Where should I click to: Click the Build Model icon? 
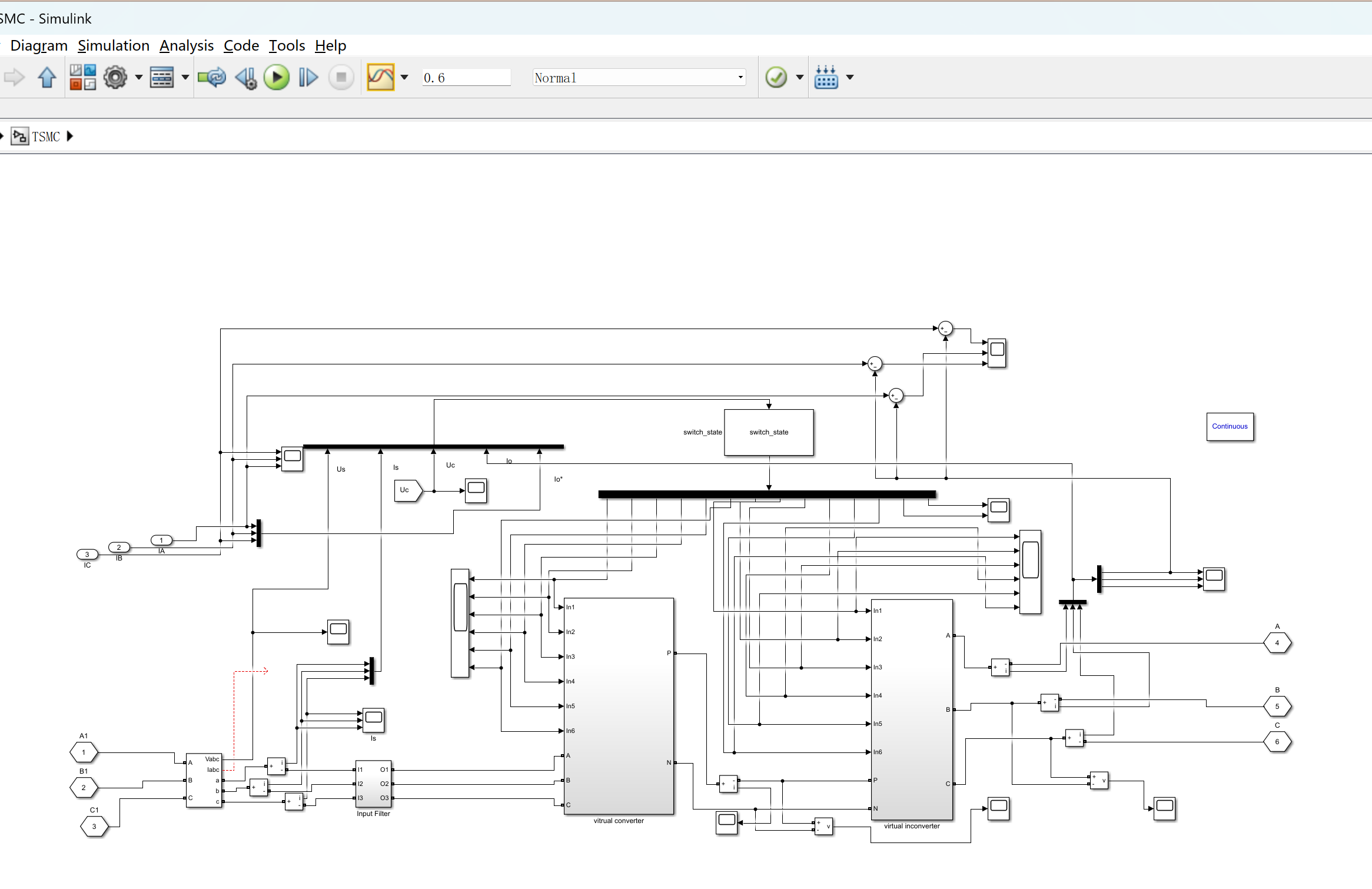click(x=826, y=77)
